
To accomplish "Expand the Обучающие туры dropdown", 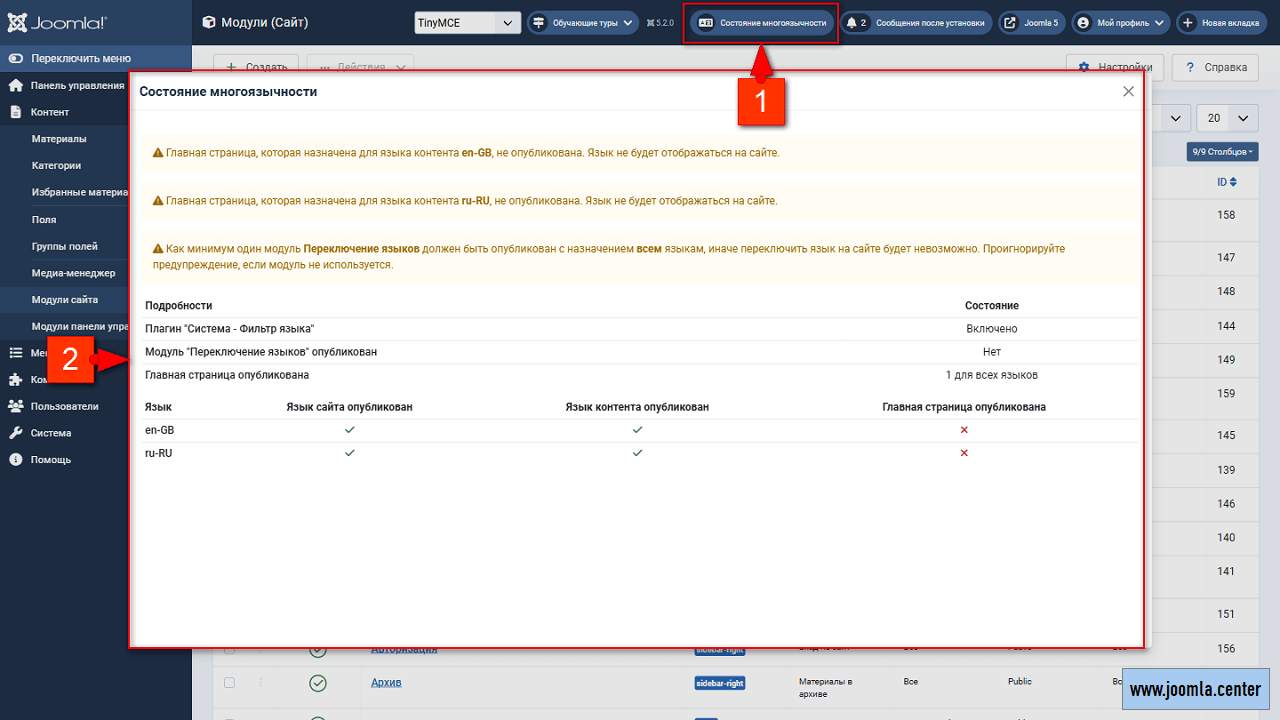I will pos(583,22).
